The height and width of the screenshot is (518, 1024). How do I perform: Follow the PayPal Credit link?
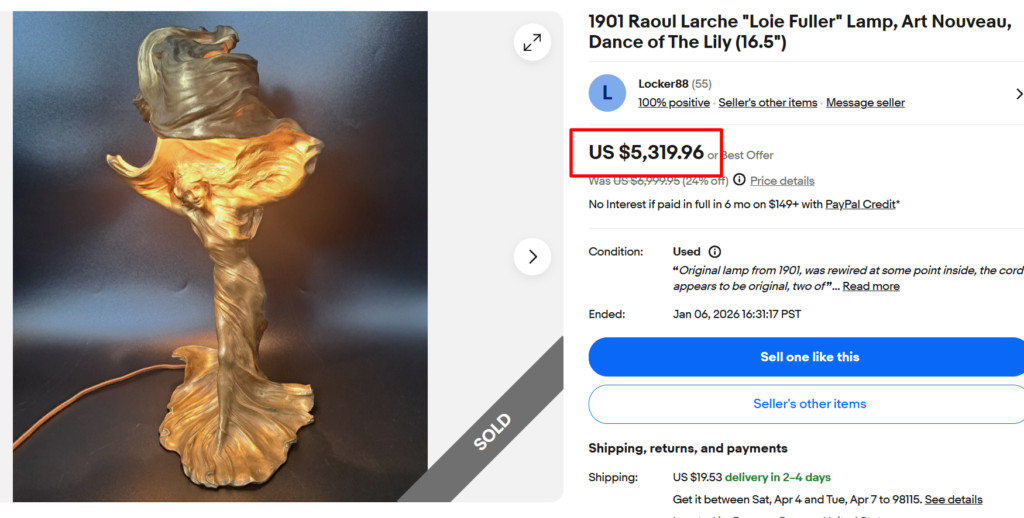point(860,204)
